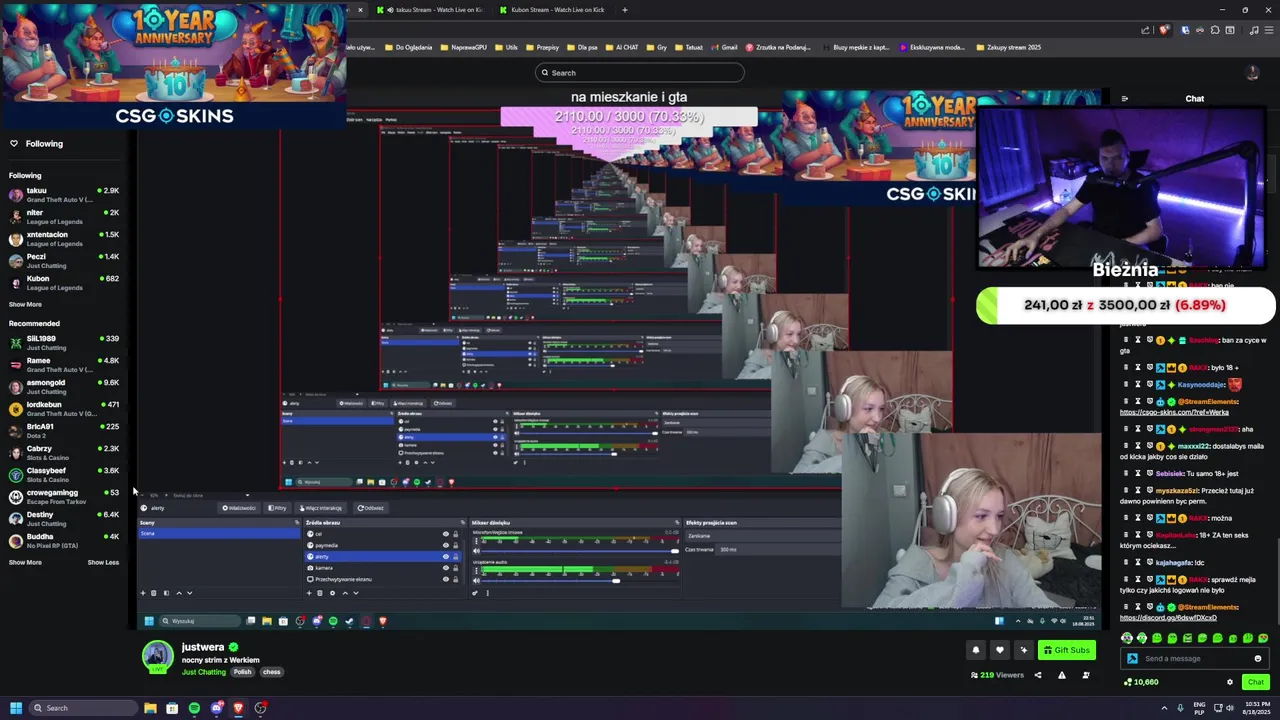Mute 'Urządzenie audio' speaker icon in OBS mixer
The image size is (1280, 720).
(477, 580)
